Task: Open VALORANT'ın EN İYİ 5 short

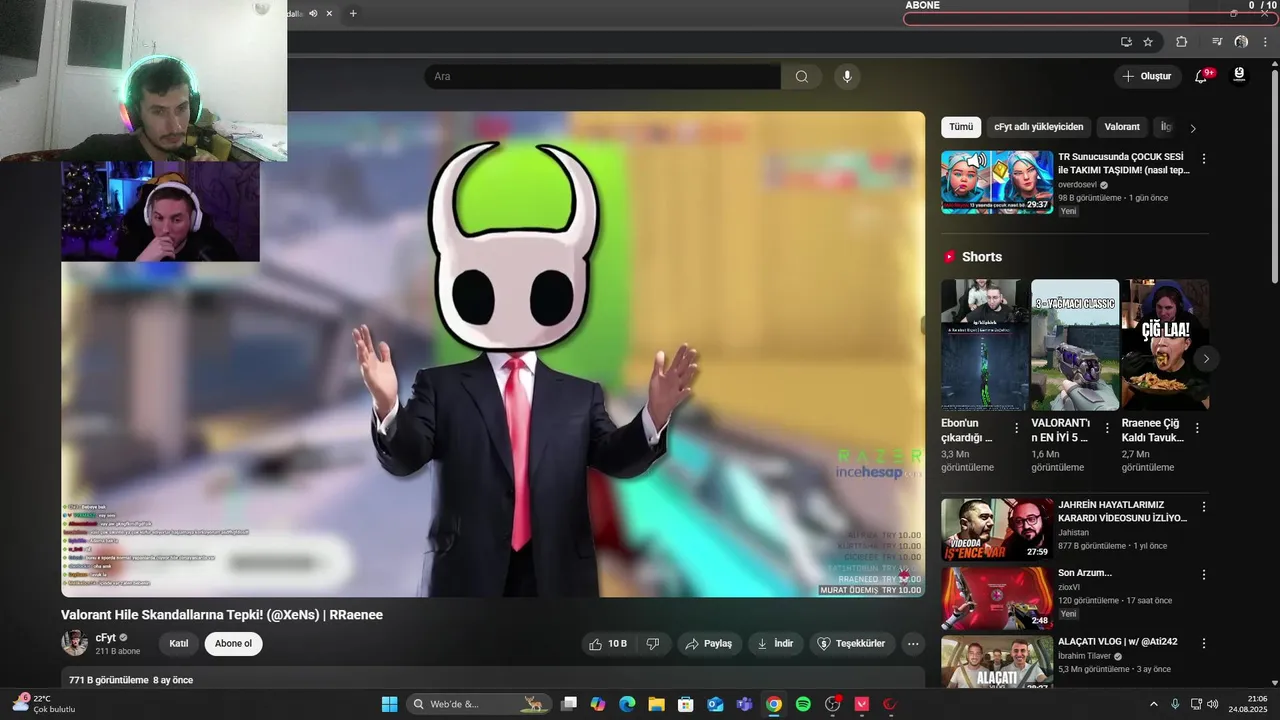Action: click(1075, 345)
